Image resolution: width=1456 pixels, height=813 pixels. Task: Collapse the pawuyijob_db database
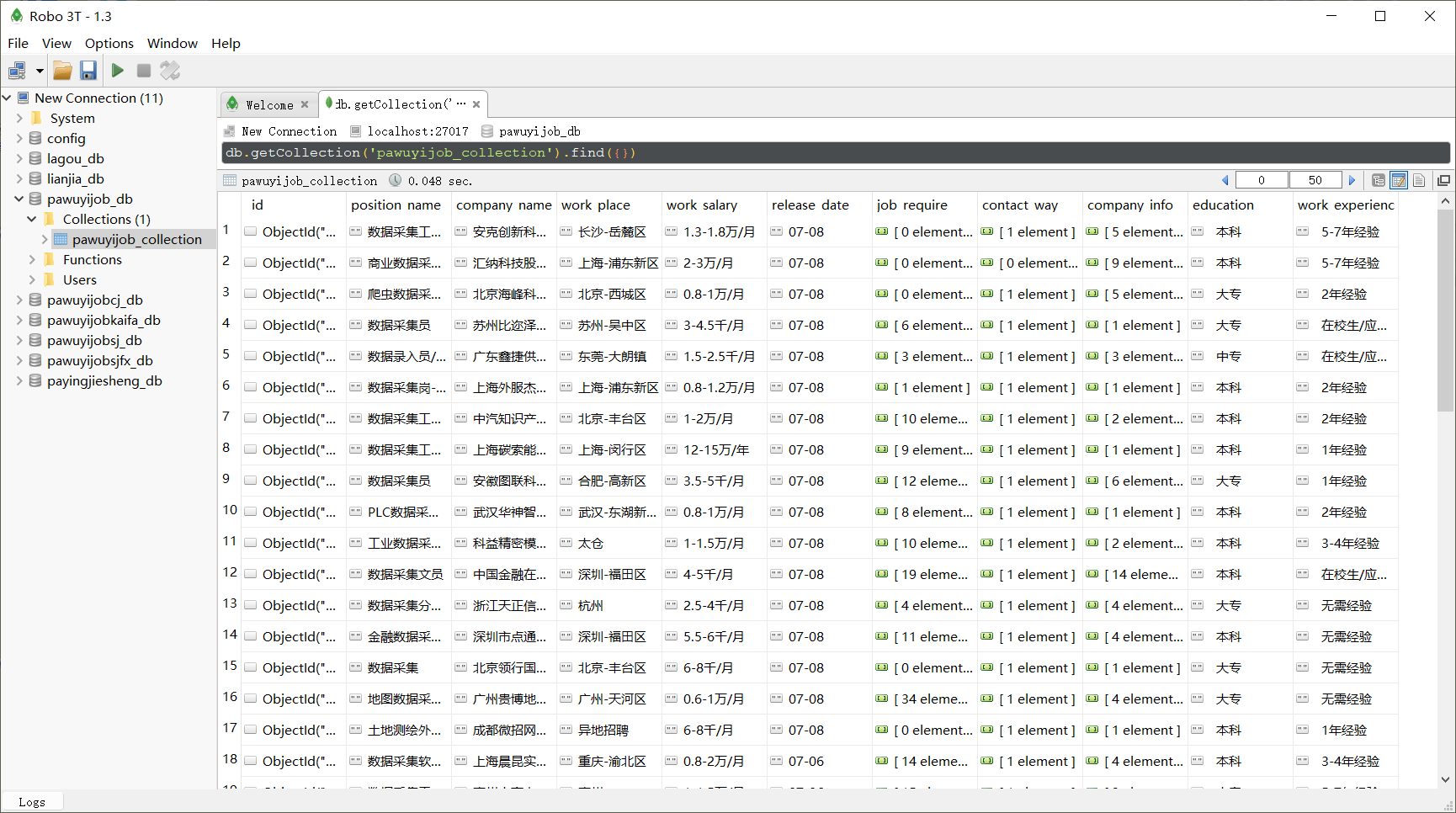[19, 199]
